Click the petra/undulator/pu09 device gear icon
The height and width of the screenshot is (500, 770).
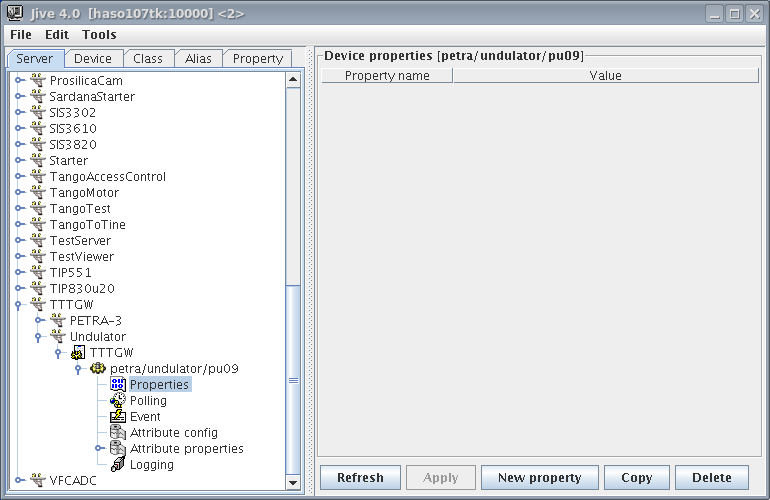tap(98, 368)
